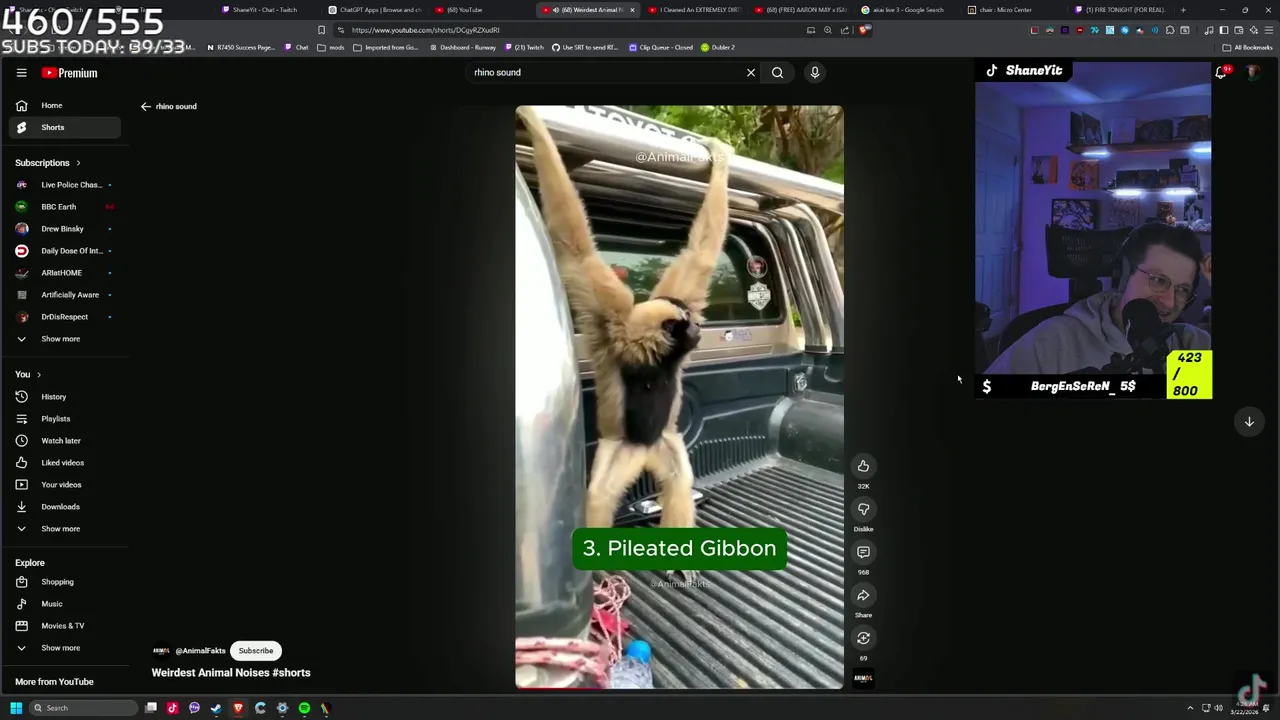The image size is (1280, 720).
Task: Go to the next Short with down arrow
Action: coord(1249,422)
